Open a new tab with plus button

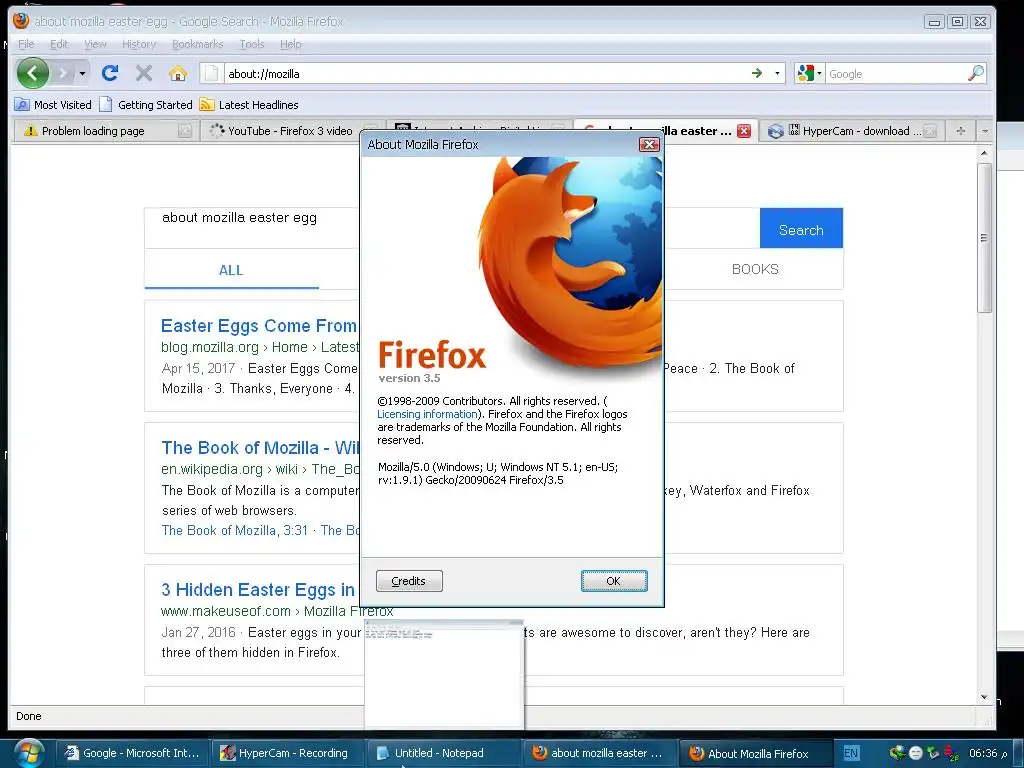pyautogui.click(x=961, y=131)
